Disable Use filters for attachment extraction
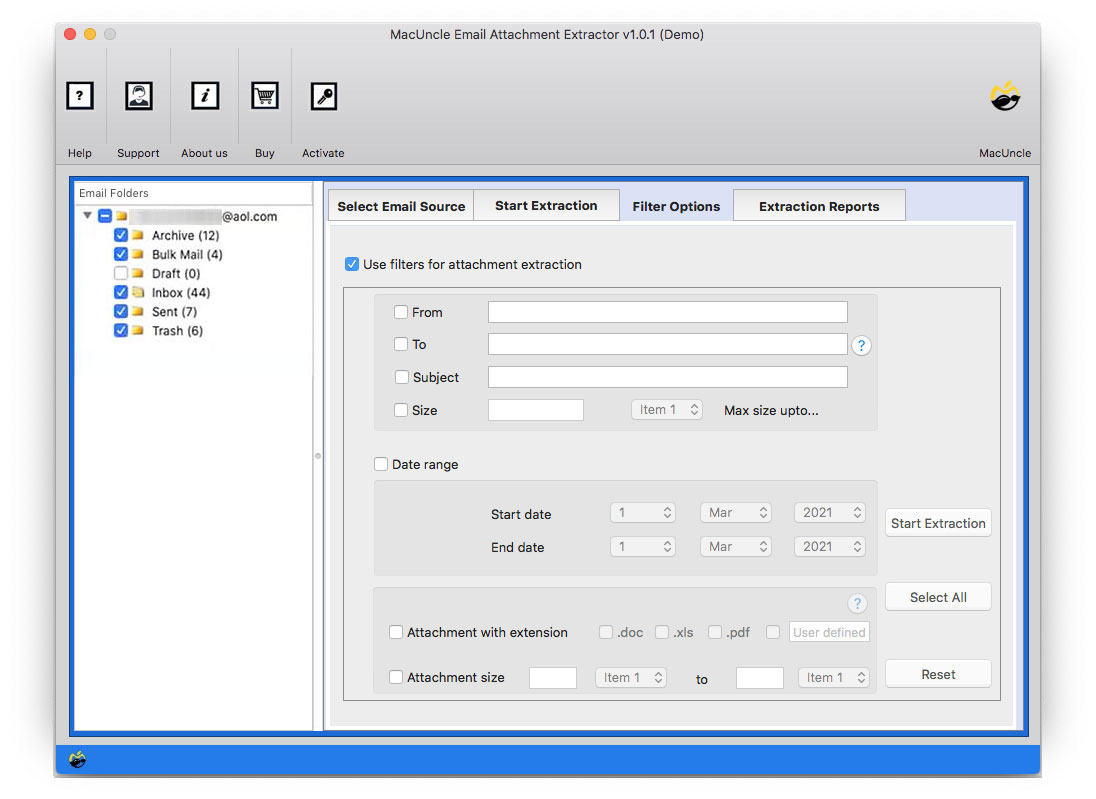Screen dimensions: 1096x799 [352, 264]
